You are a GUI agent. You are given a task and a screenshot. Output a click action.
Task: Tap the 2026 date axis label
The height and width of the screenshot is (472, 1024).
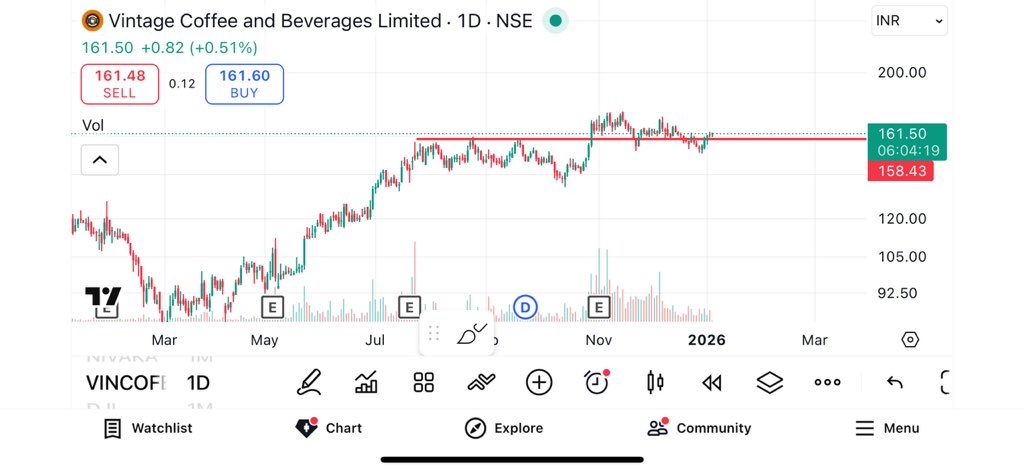707,340
